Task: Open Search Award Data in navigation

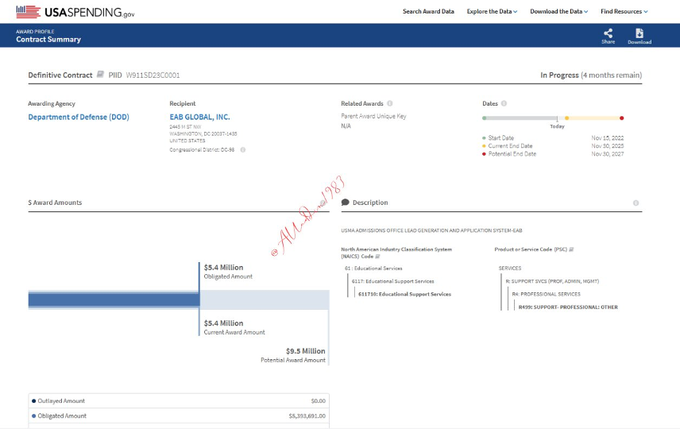Action: [428, 11]
